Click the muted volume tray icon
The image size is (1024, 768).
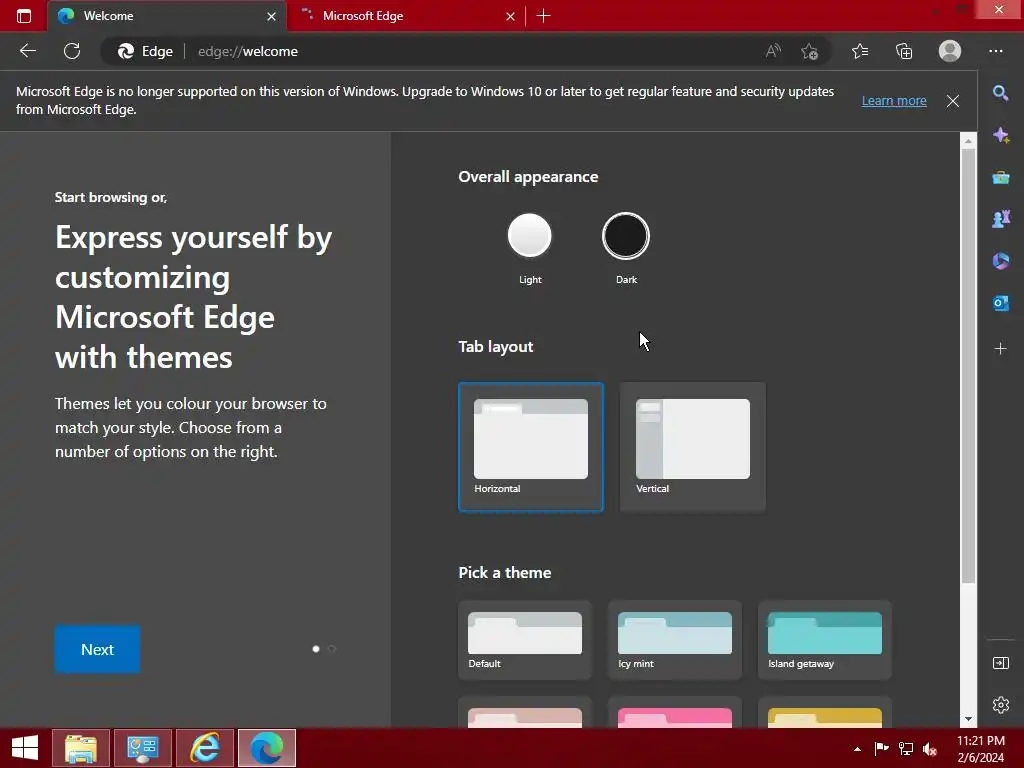930,749
